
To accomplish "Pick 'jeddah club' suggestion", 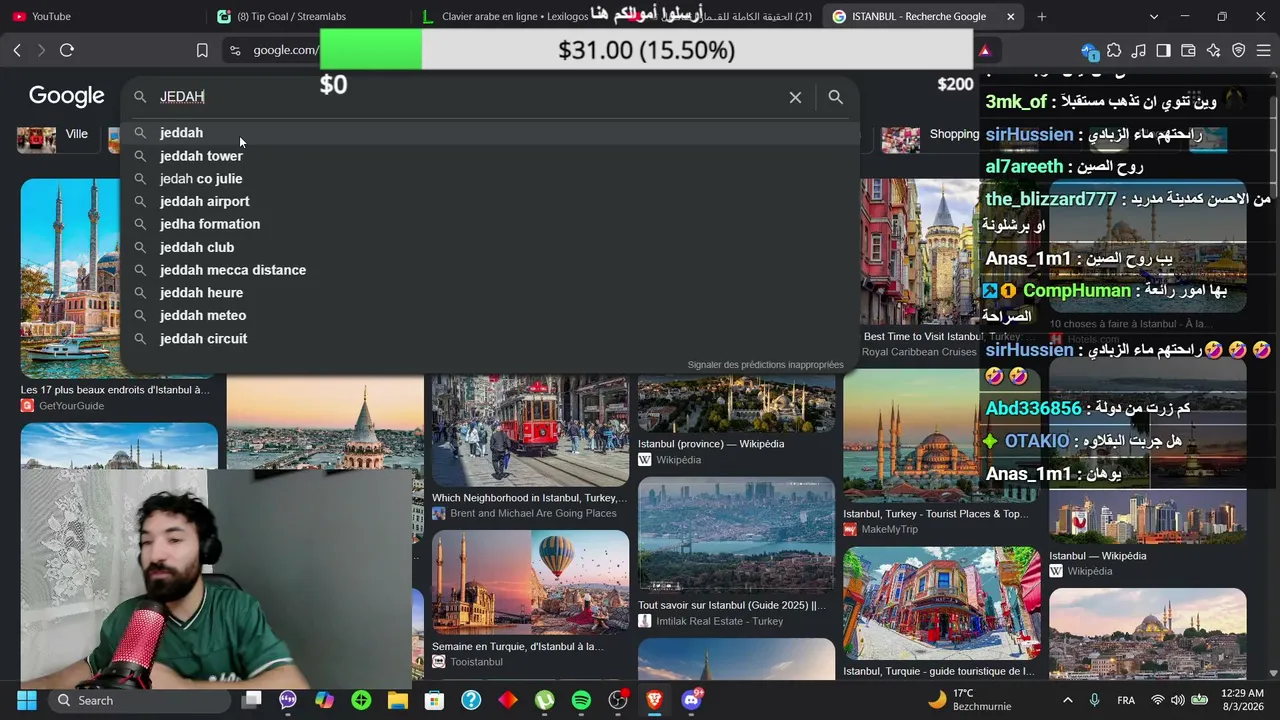I will click(490, 247).
